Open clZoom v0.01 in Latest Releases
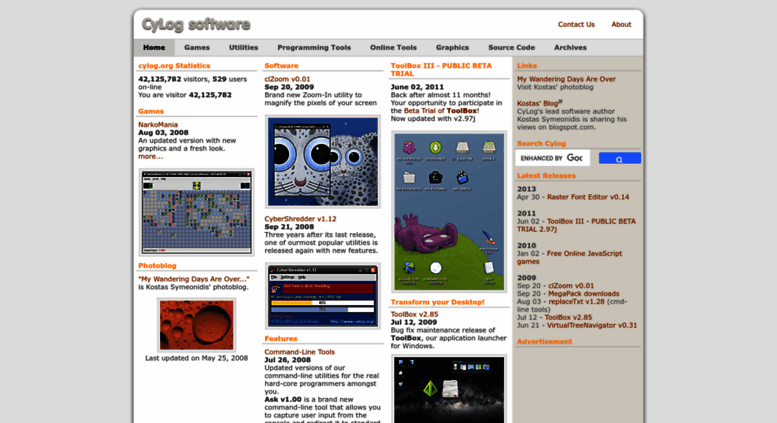This screenshot has width=777, height=423. tap(571, 286)
